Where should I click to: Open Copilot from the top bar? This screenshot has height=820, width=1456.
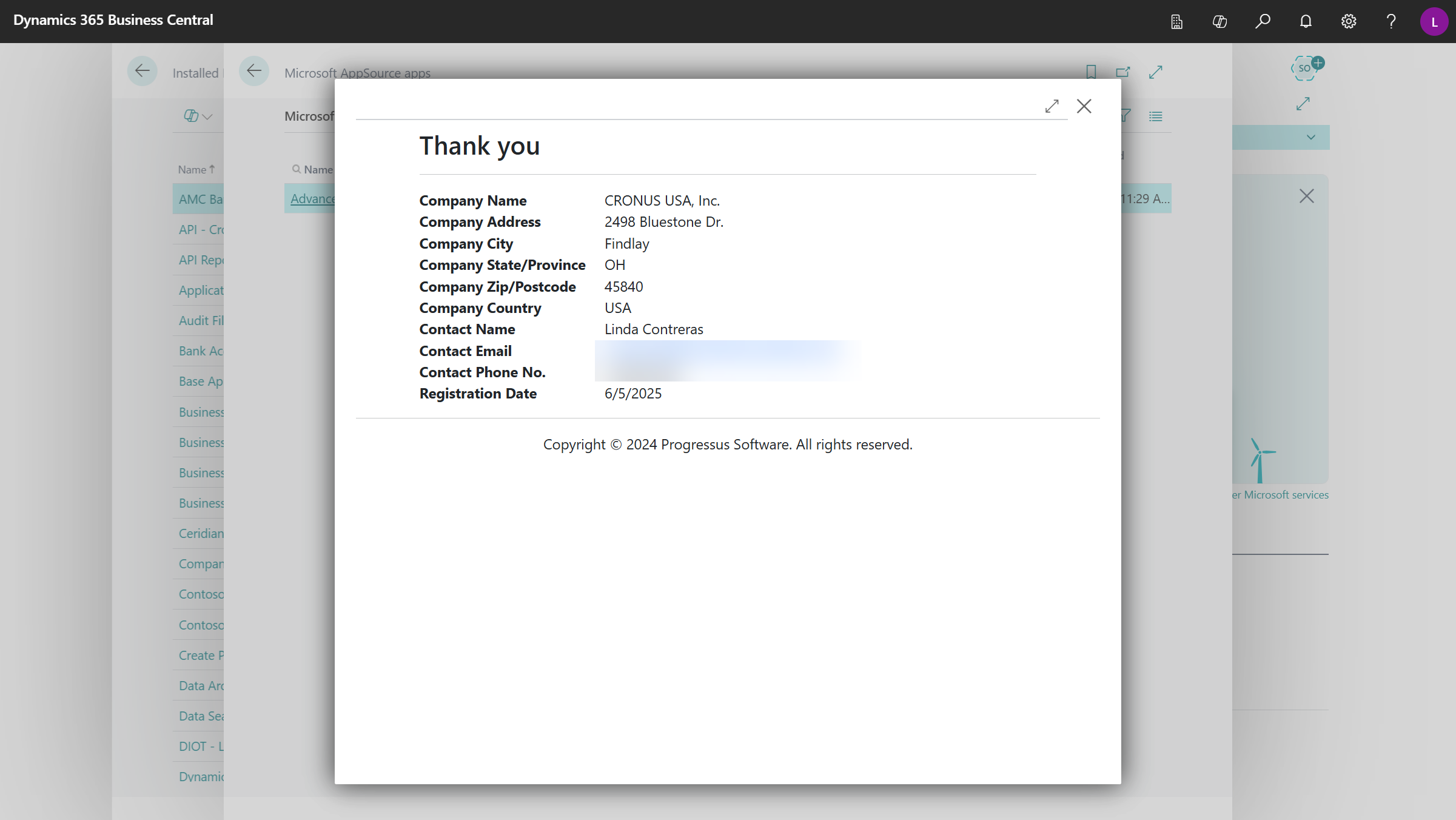(1219, 21)
